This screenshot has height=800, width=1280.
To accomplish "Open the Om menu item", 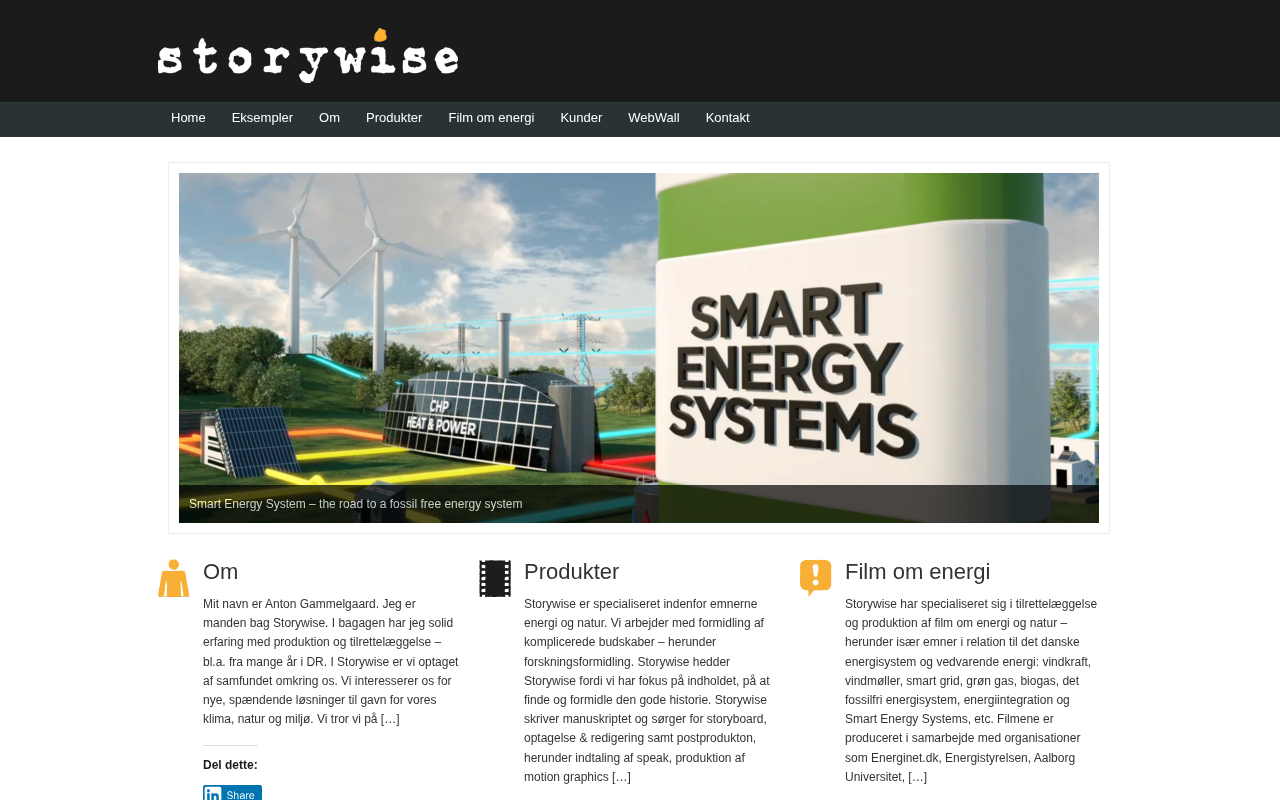I will (x=329, y=118).
